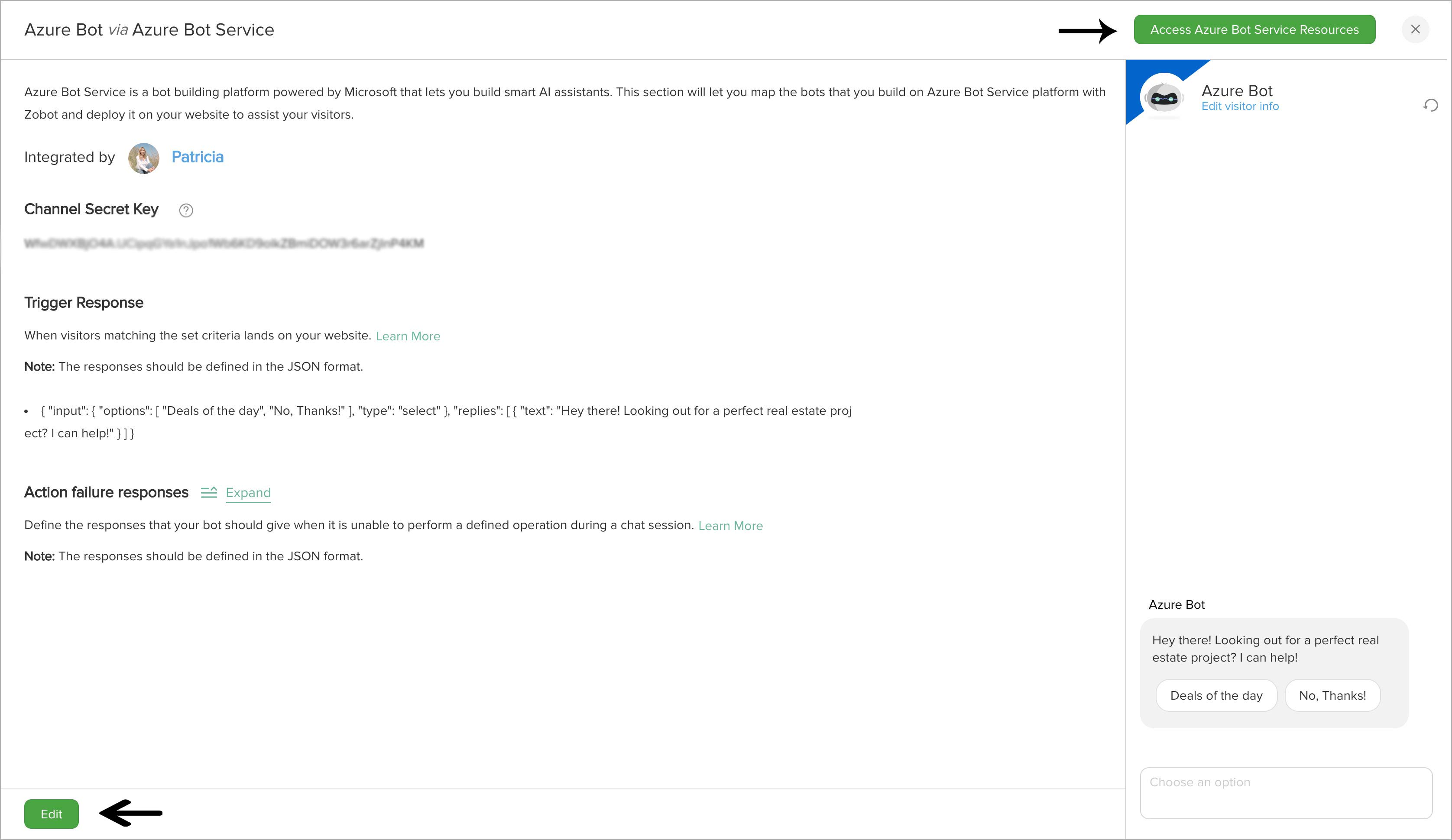
Task: Click Patricia's profile picture
Action: point(143,158)
